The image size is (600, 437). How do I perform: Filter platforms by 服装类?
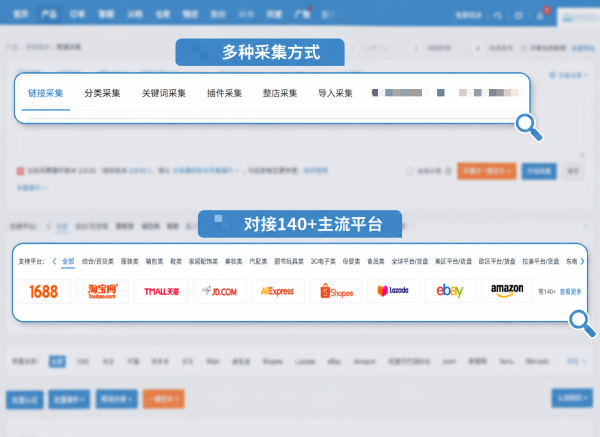pos(129,261)
